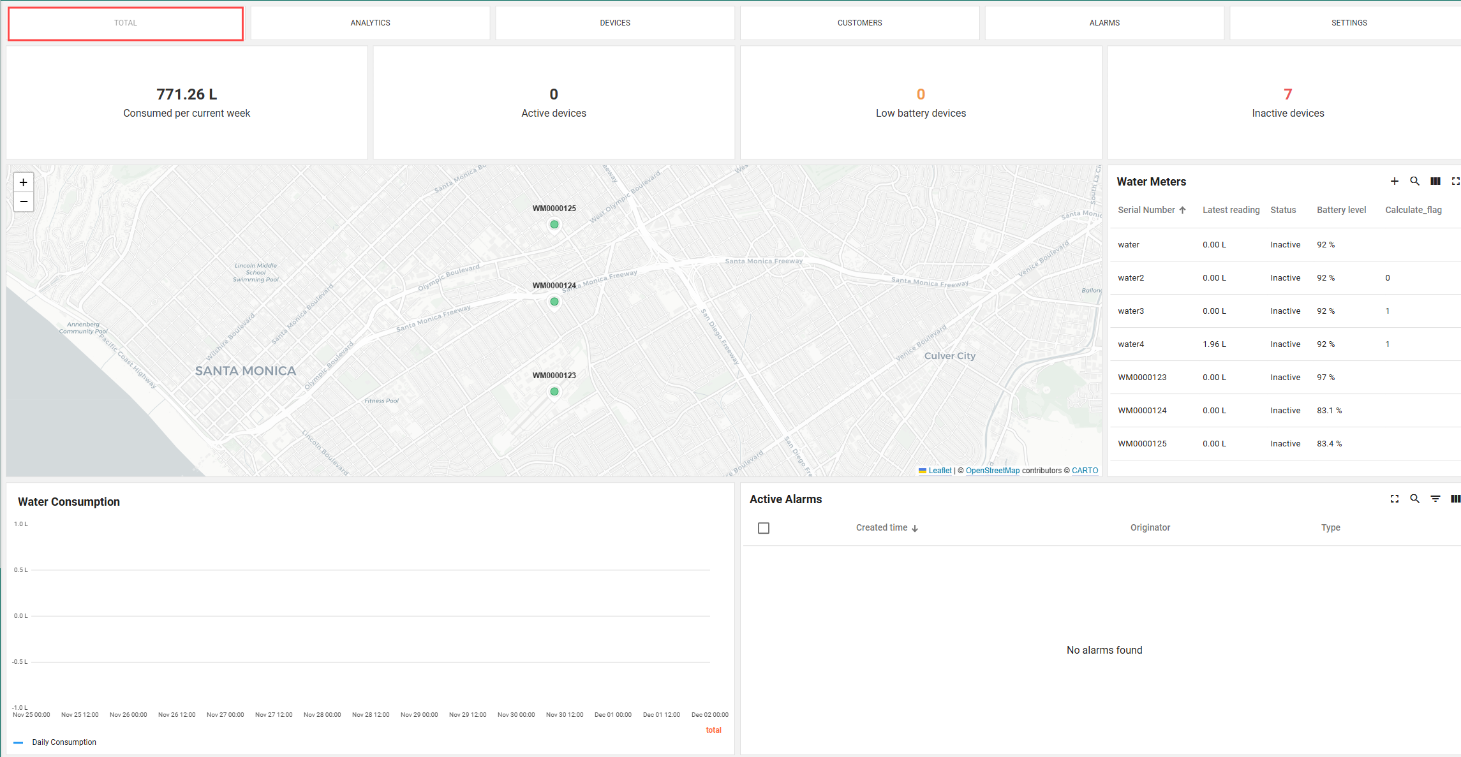Hide Daily Consumption series via chart legend
This screenshot has height=757, width=1461.
point(63,742)
